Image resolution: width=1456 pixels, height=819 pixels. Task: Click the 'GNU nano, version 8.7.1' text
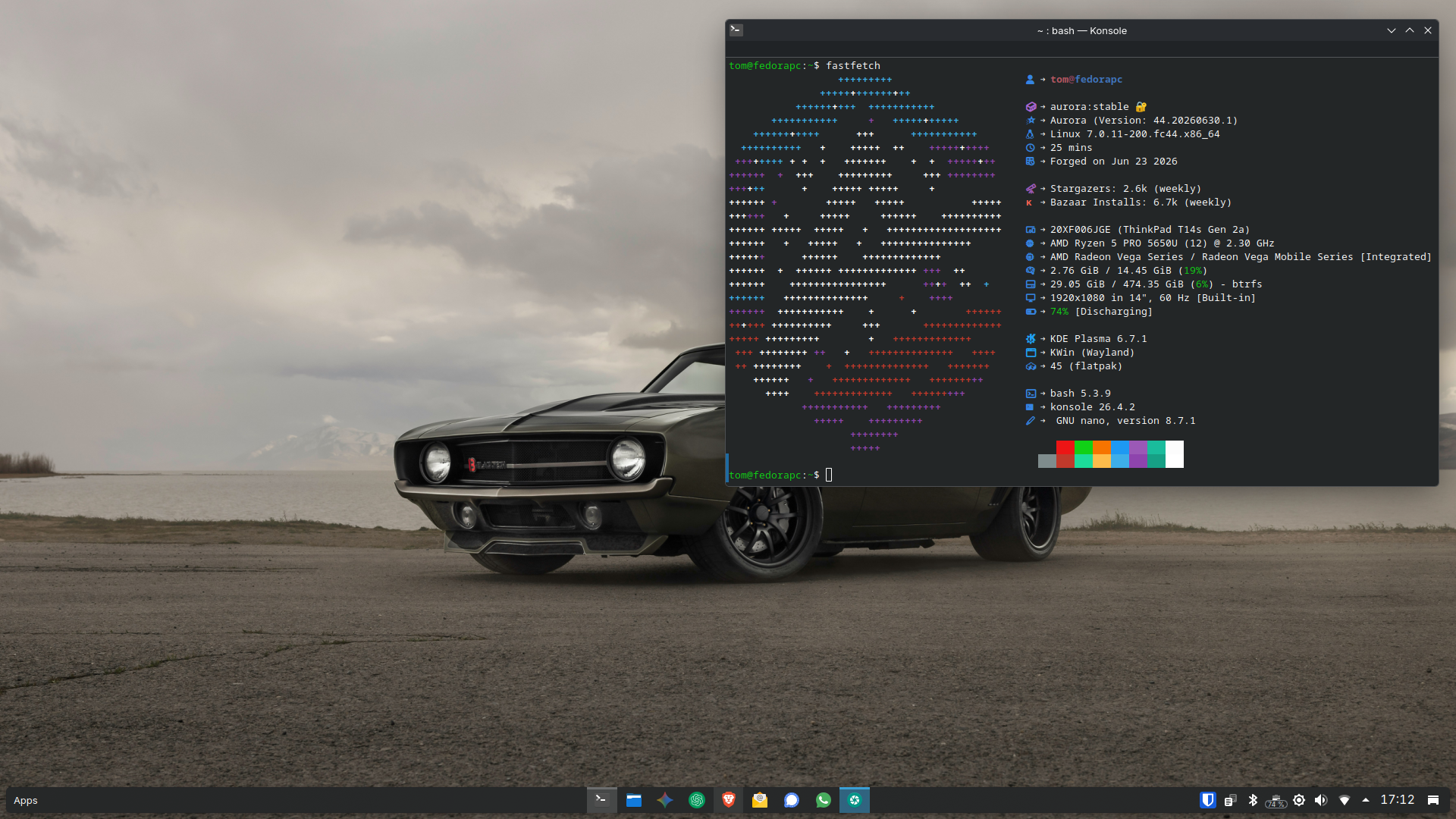click(x=1126, y=421)
